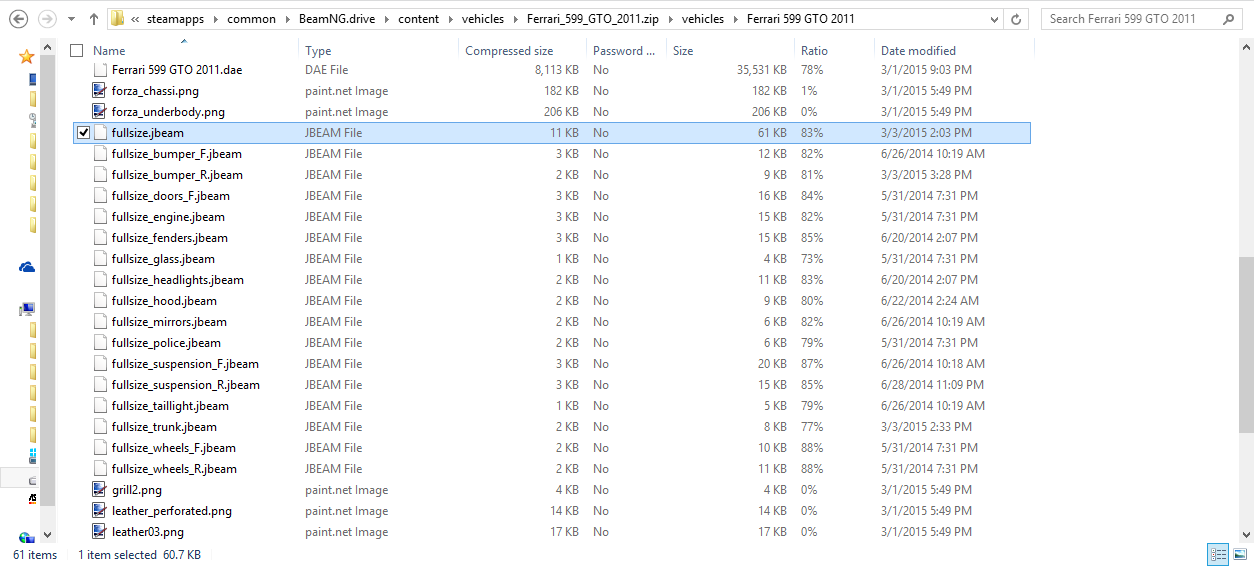
Task: Sort by the Type column header
Action: point(318,51)
